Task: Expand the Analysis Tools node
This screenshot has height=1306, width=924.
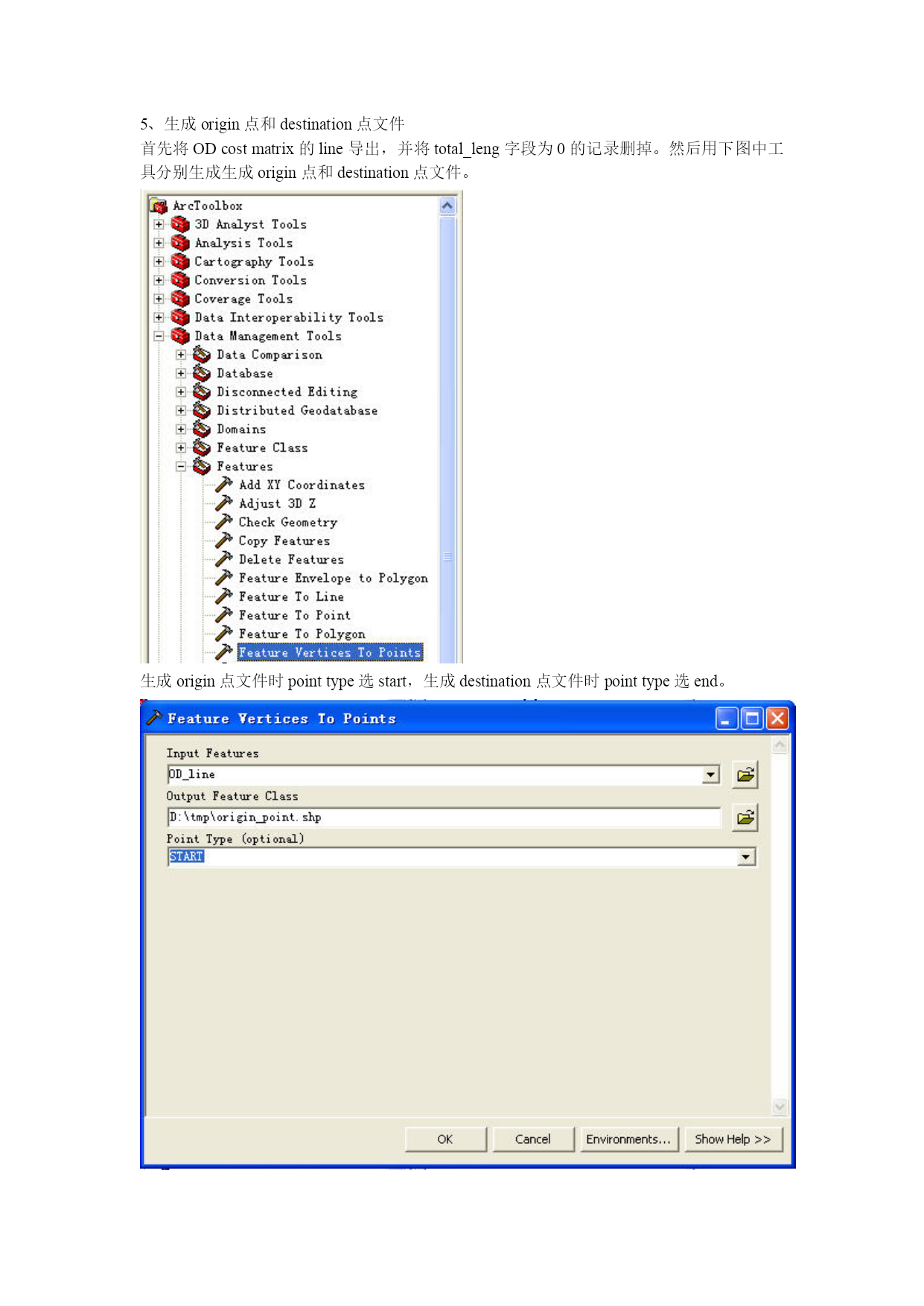Action: click(x=159, y=243)
